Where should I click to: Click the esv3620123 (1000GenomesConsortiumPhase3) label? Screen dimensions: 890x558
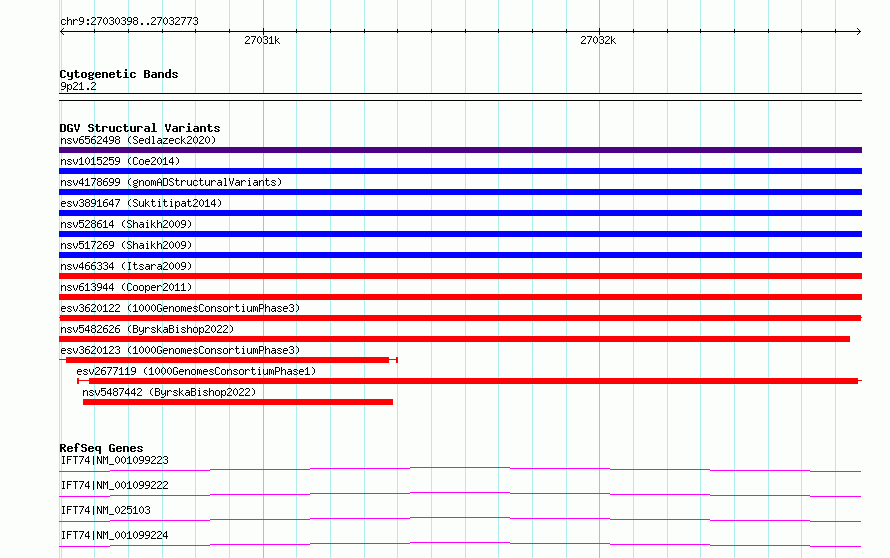click(x=180, y=350)
